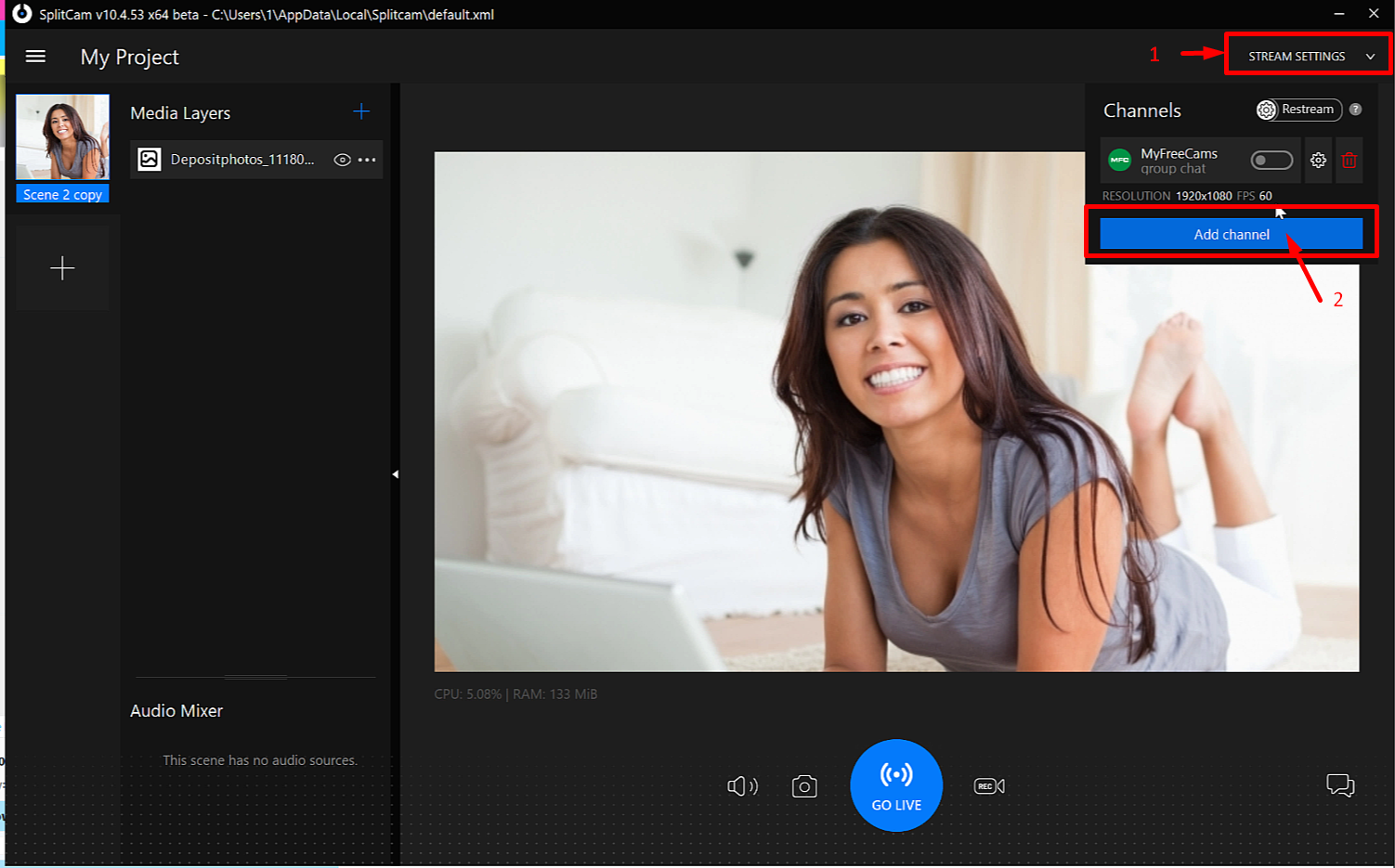Expand the Stream Settings dropdown
This screenshot has height=868, width=1395.
pyautogui.click(x=1308, y=57)
